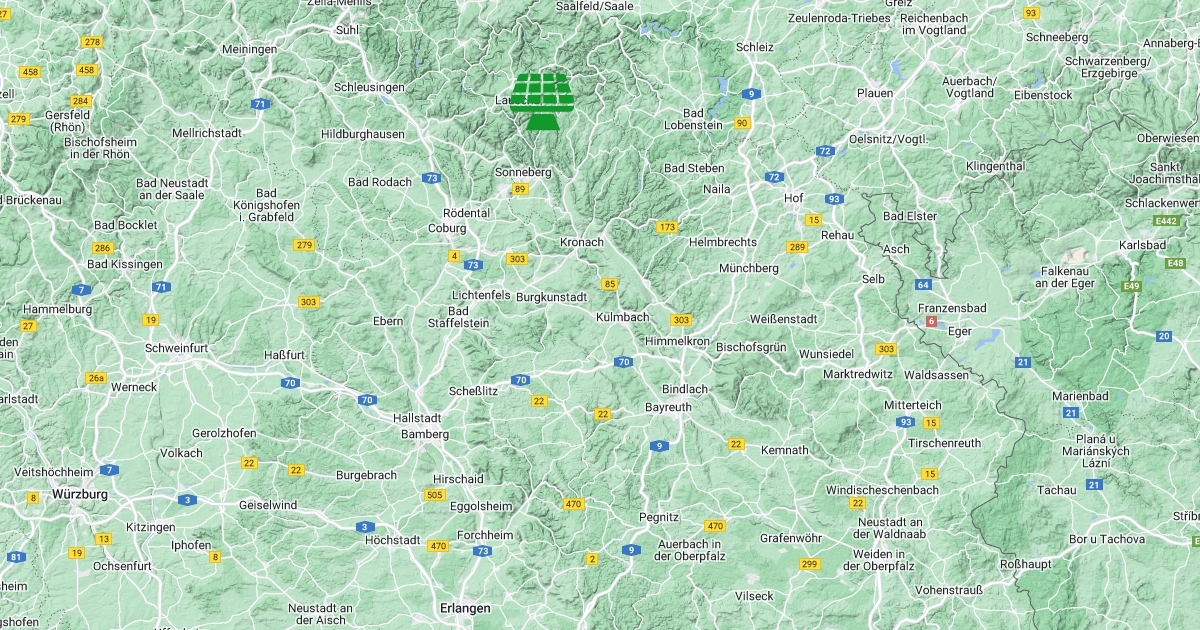Click the Ebern city label
1200x630 pixels.
pos(388,321)
